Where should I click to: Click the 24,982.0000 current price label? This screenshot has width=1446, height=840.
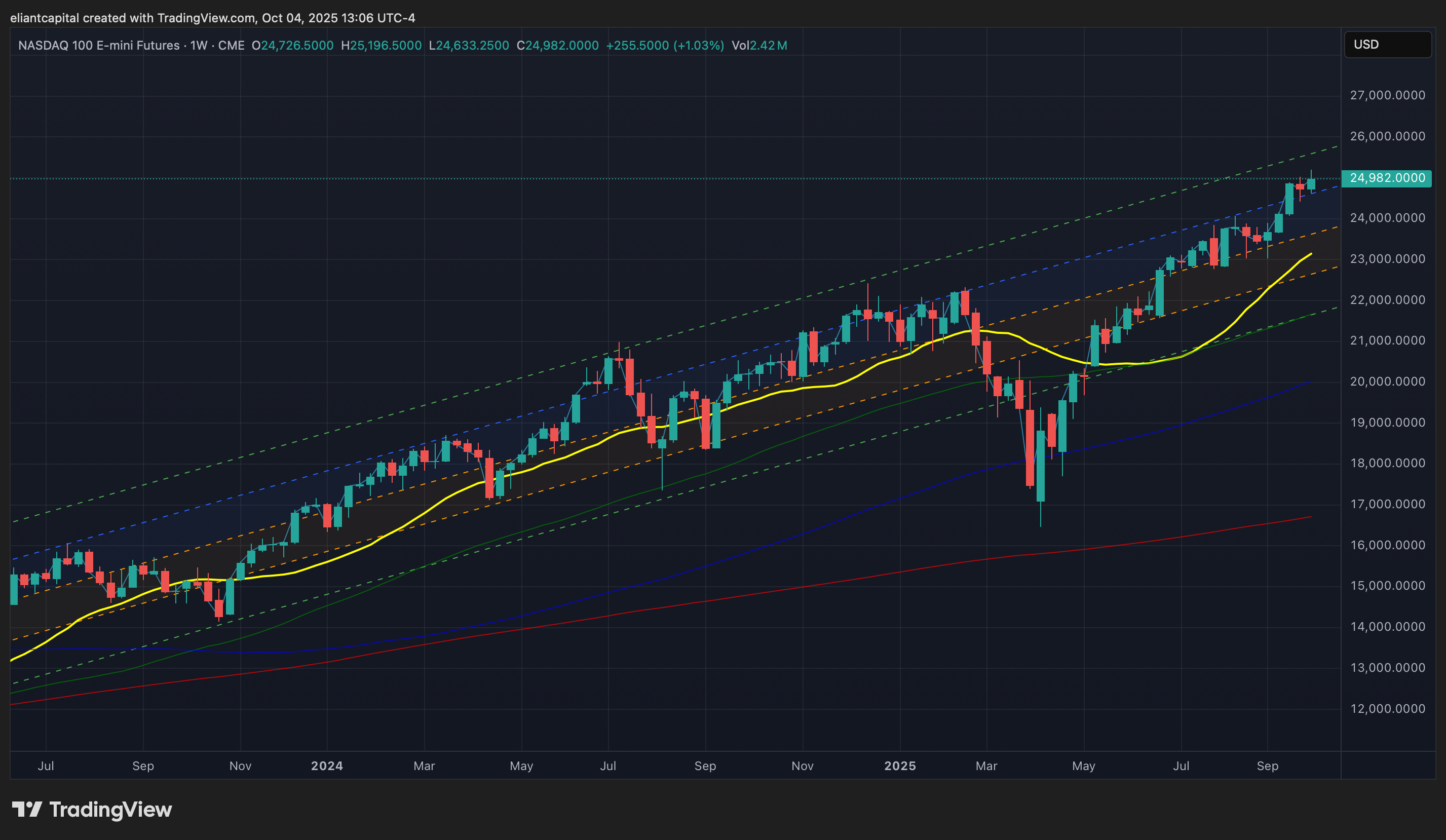pos(1386,178)
